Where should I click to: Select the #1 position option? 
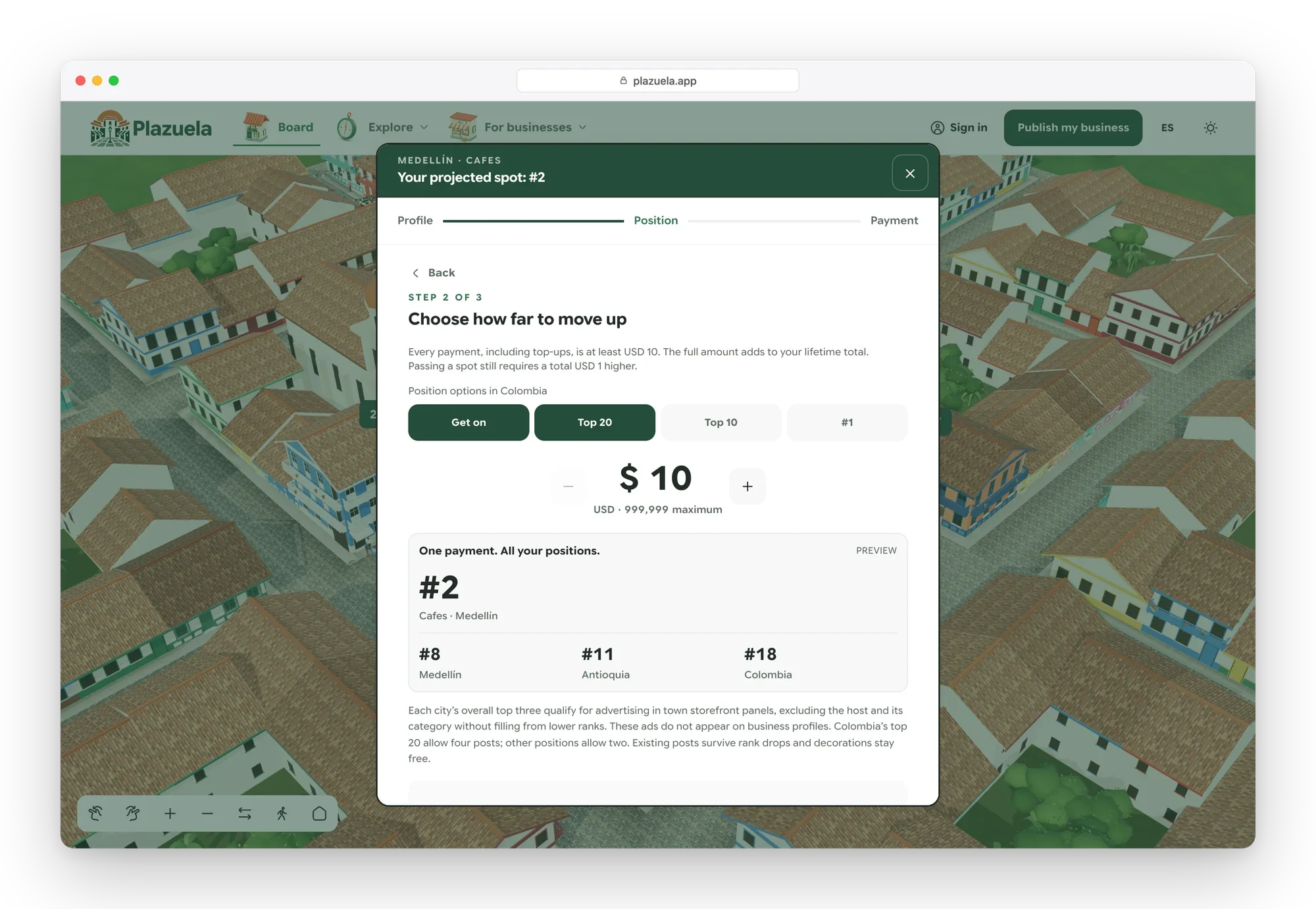click(x=848, y=423)
